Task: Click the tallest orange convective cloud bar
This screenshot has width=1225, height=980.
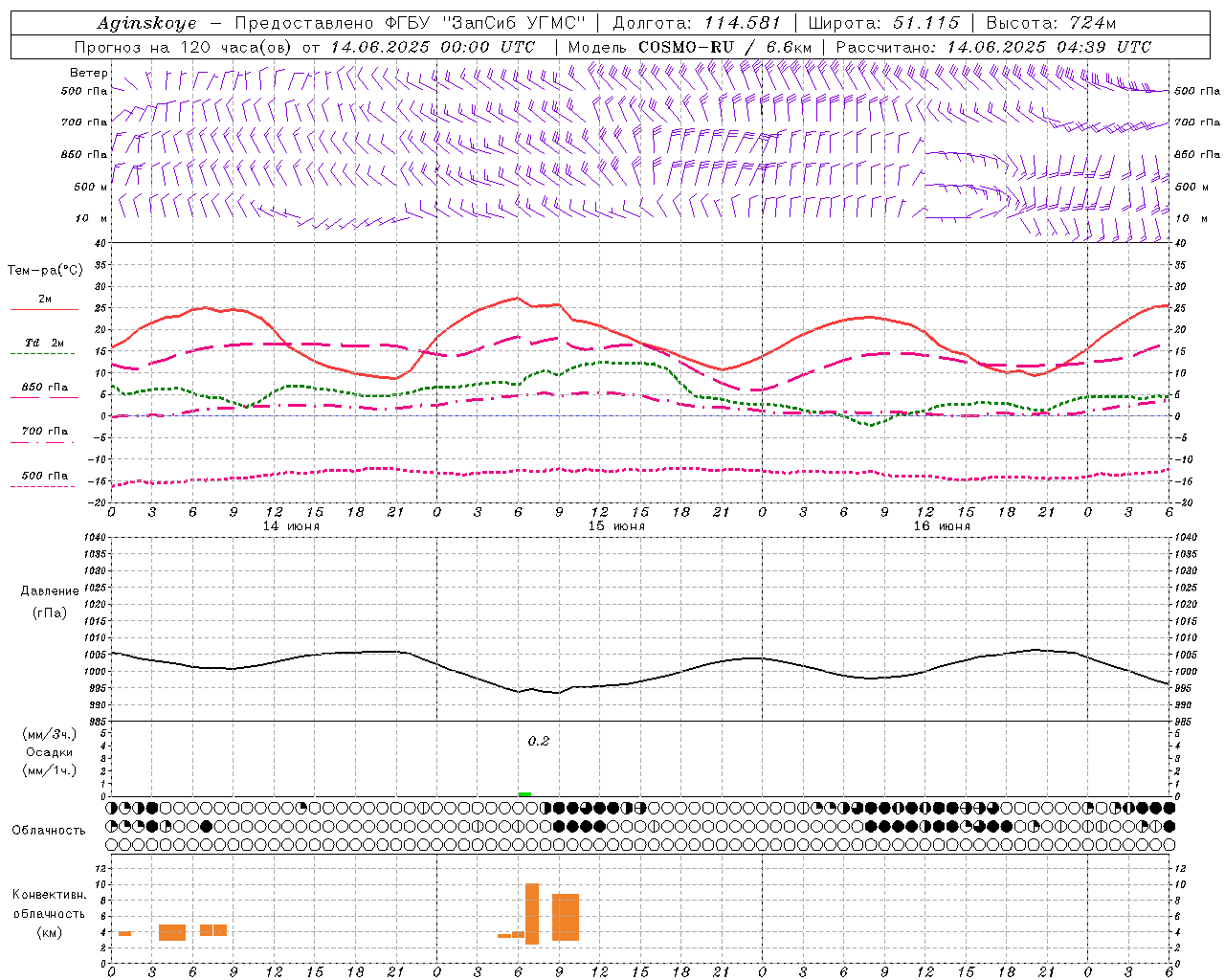Action: [532, 914]
